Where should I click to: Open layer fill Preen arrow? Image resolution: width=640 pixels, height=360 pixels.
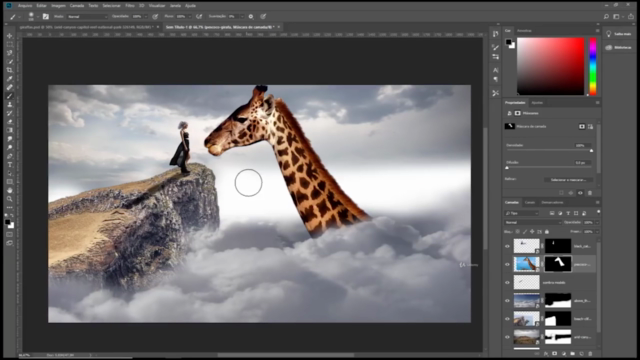(x=597, y=232)
